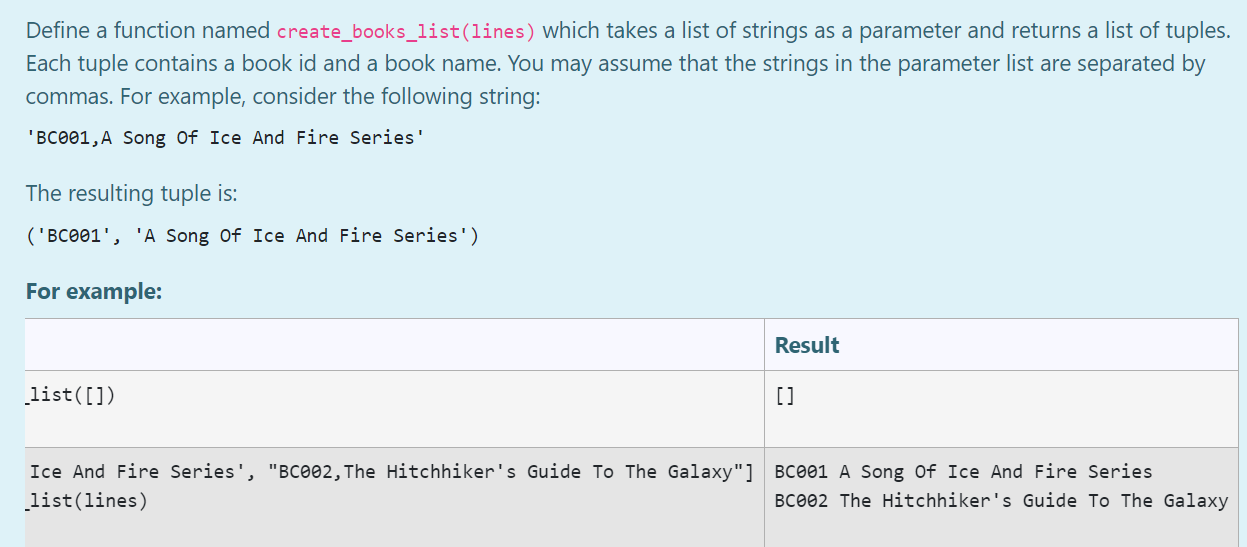Click the empty left table header cell
The width and height of the screenshot is (1247, 547).
395,345
